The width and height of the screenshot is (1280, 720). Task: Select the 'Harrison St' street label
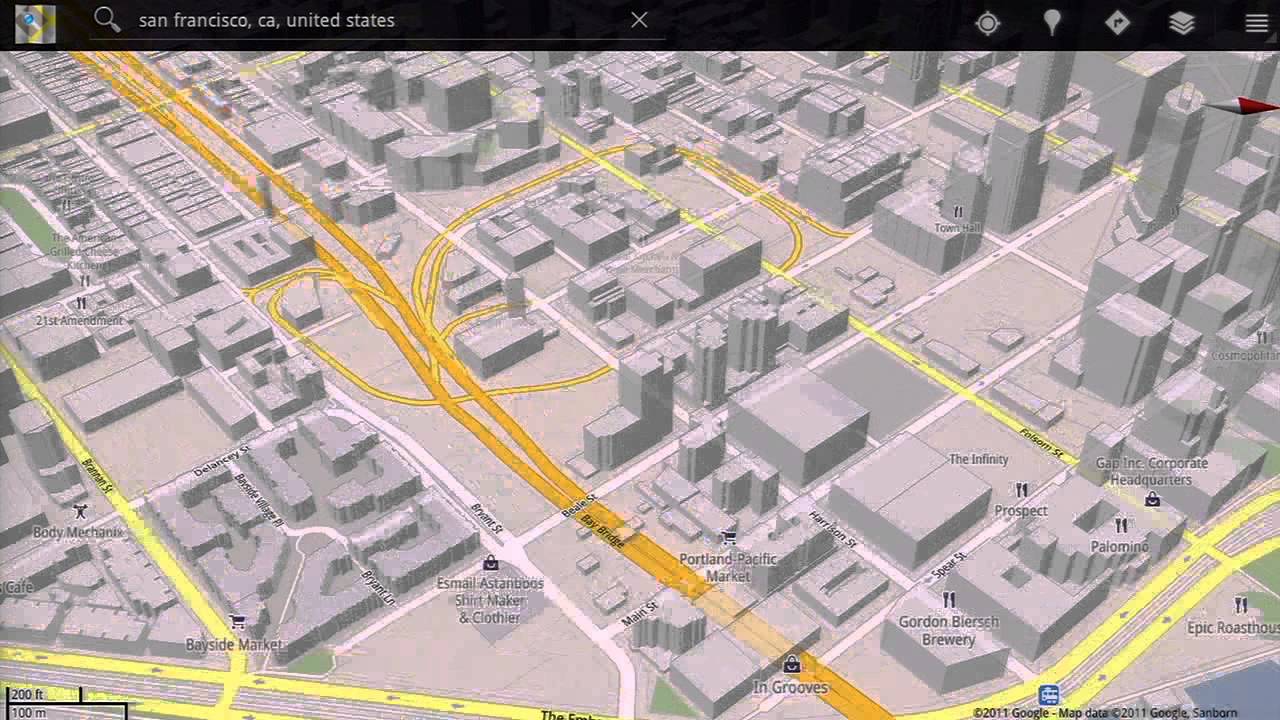pos(833,529)
